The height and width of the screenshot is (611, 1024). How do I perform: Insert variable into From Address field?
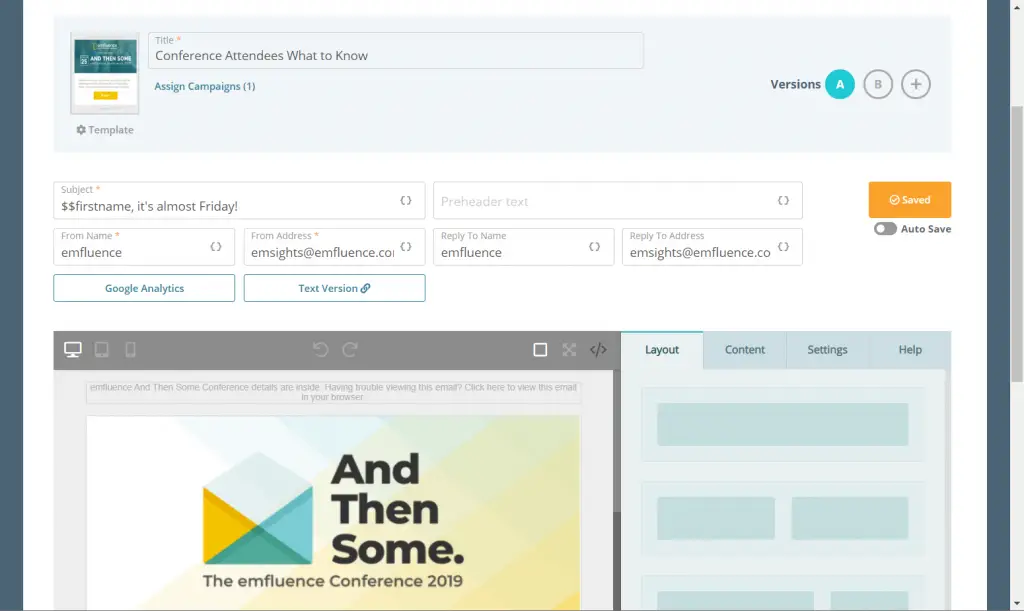406,247
